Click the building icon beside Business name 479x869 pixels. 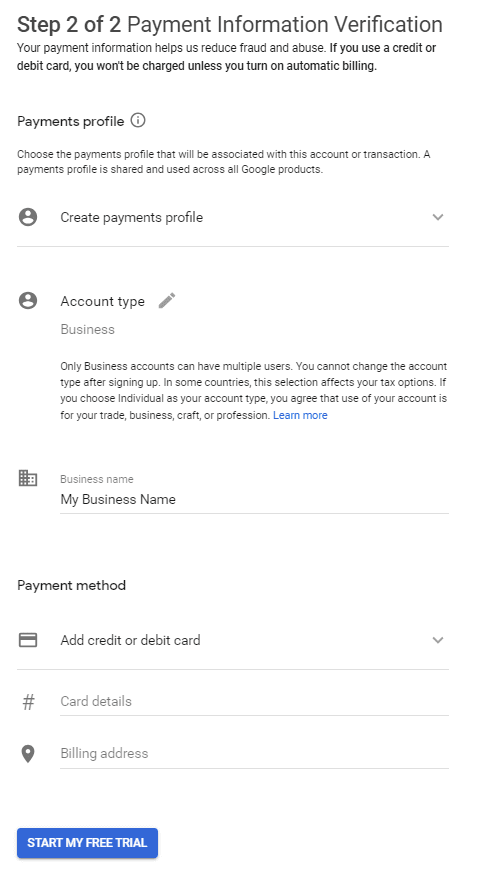28,478
